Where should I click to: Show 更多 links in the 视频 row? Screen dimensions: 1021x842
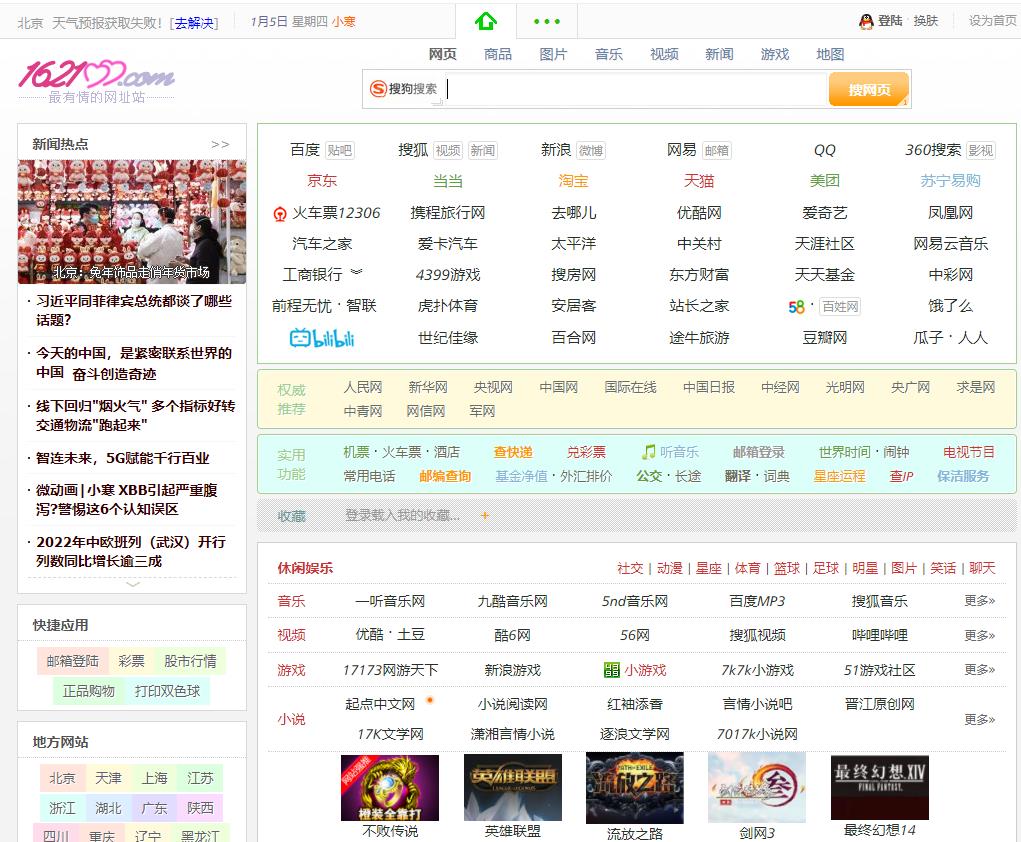pos(979,635)
